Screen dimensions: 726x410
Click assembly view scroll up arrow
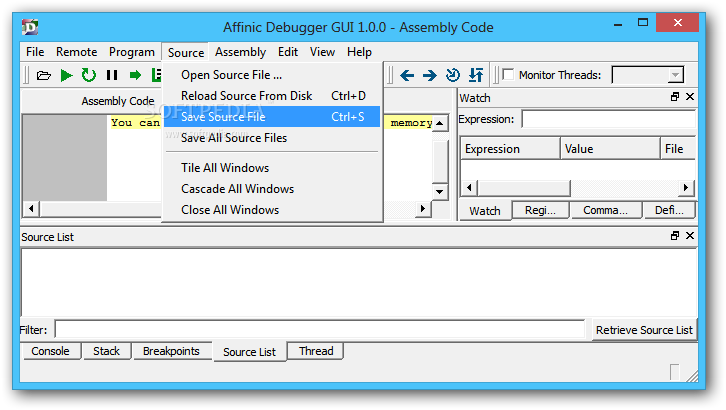440,123
